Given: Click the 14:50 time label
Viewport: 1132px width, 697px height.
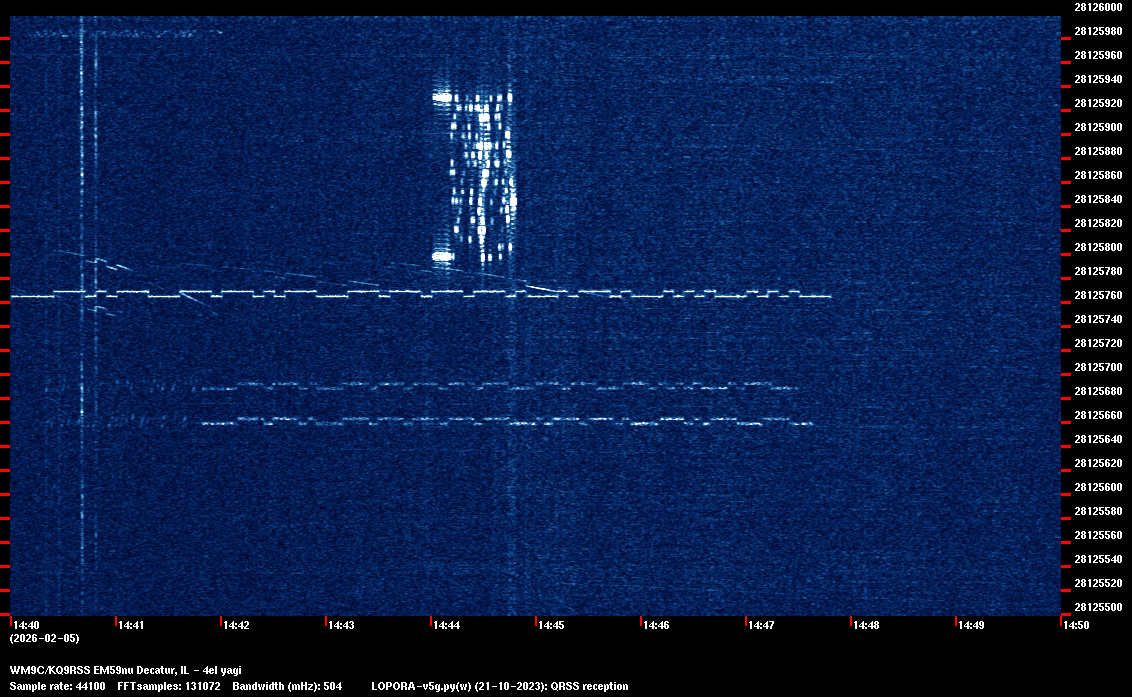Looking at the screenshot, I should pyautogui.click(x=1076, y=625).
